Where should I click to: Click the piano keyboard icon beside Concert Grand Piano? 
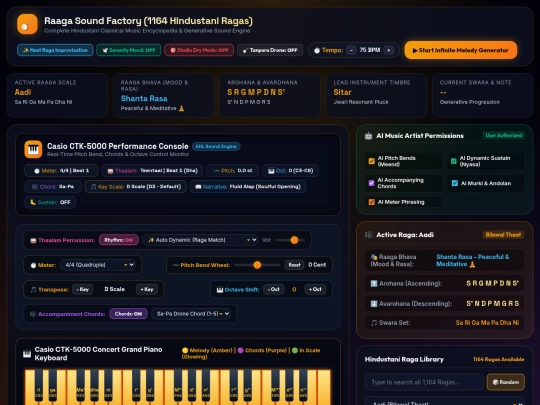point(27,354)
